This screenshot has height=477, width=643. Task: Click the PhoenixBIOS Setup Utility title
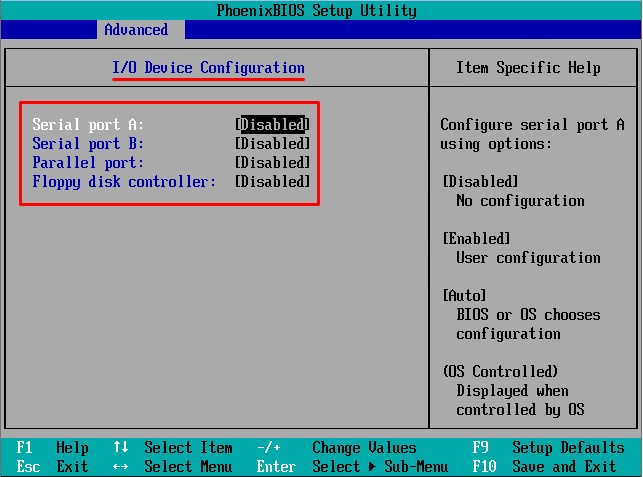point(317,10)
